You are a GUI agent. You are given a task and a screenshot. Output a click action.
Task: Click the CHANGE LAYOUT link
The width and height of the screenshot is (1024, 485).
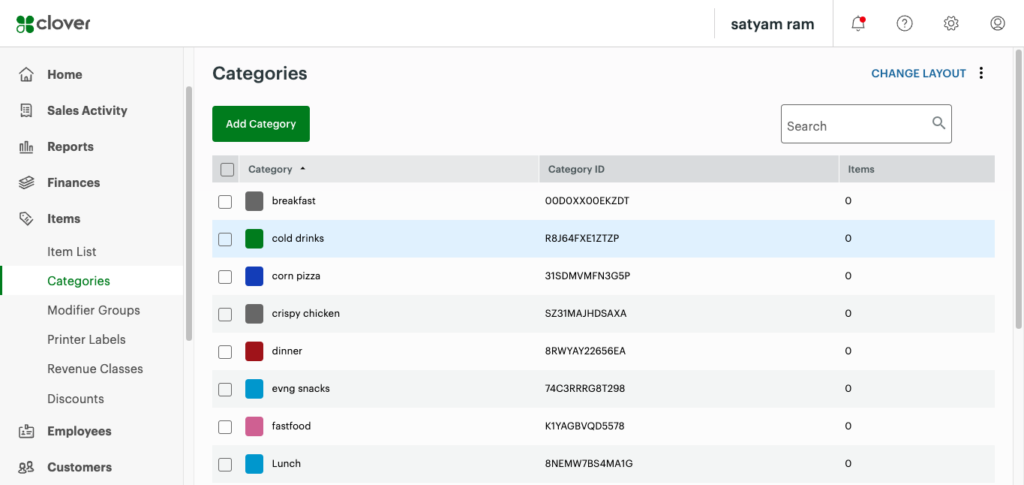click(918, 74)
